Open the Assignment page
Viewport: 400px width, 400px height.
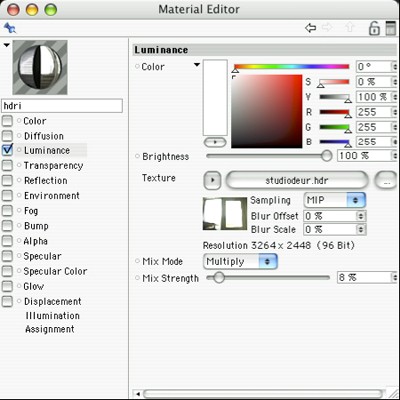[50, 329]
